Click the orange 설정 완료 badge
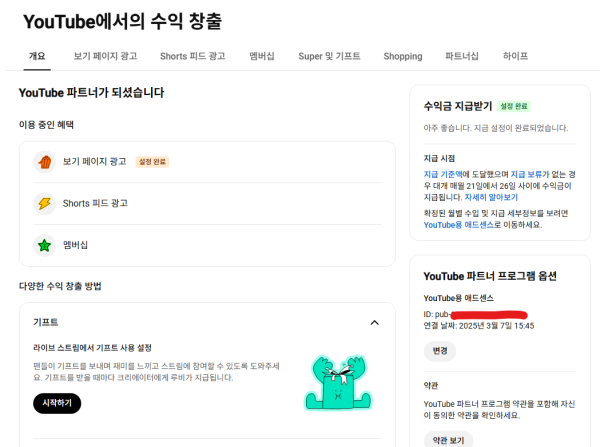 pyautogui.click(x=152, y=162)
